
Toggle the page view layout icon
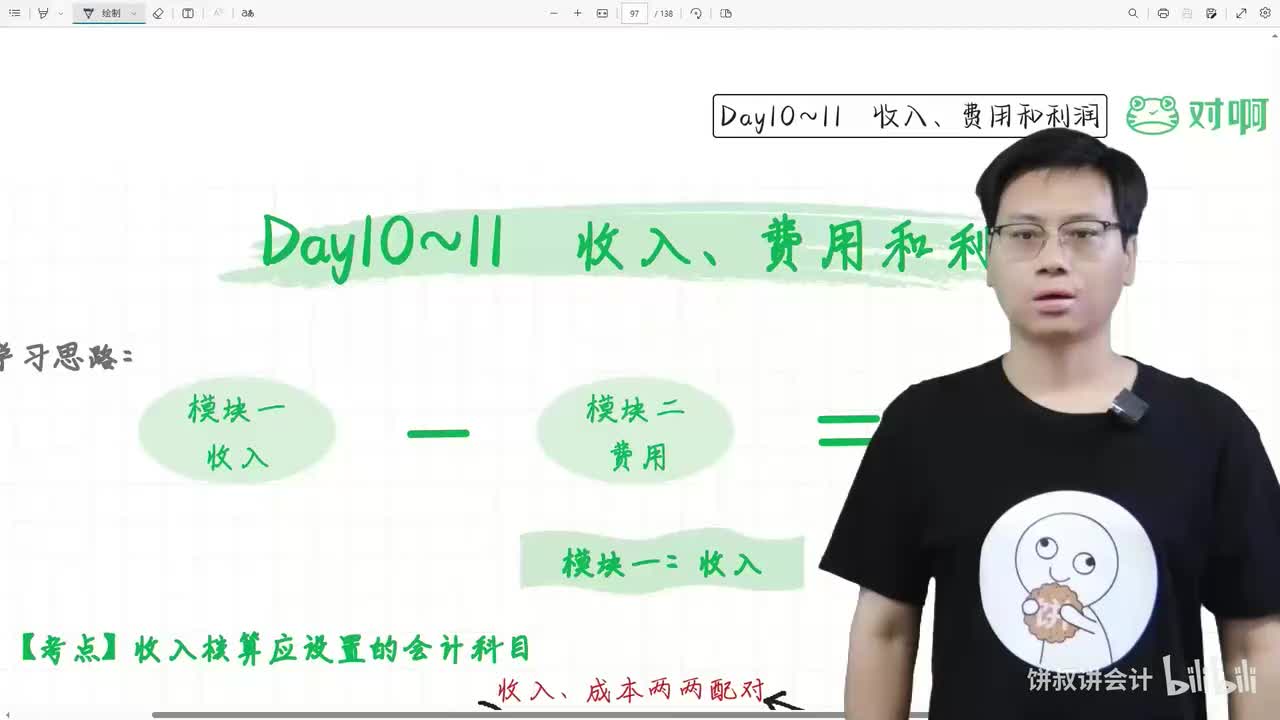(726, 13)
